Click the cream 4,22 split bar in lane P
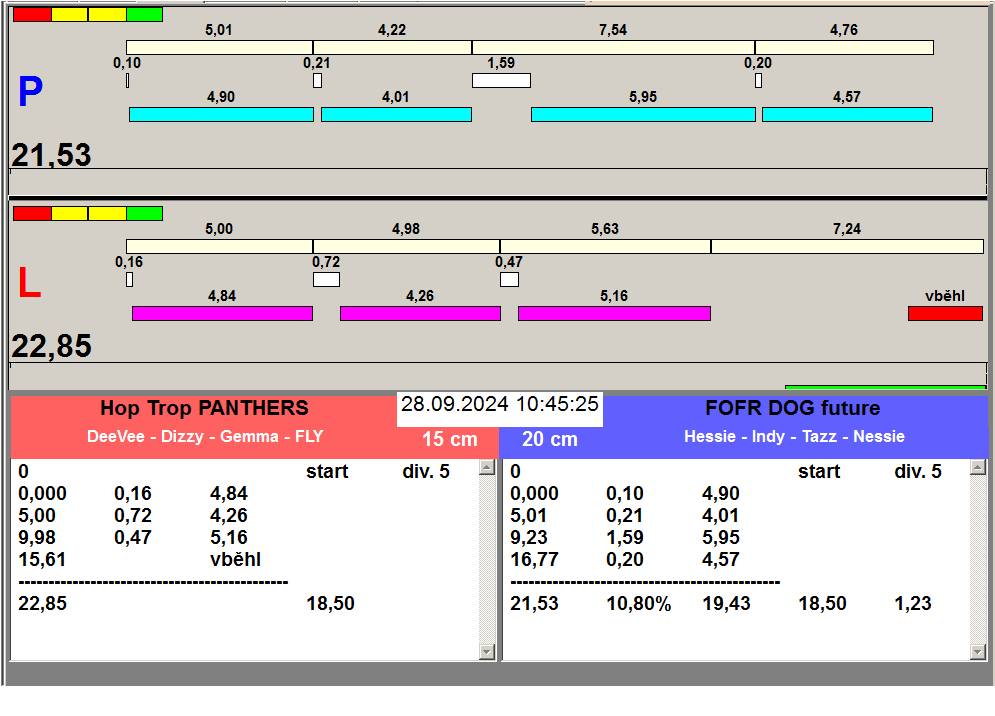The width and height of the screenshot is (995, 716). click(x=392, y=47)
